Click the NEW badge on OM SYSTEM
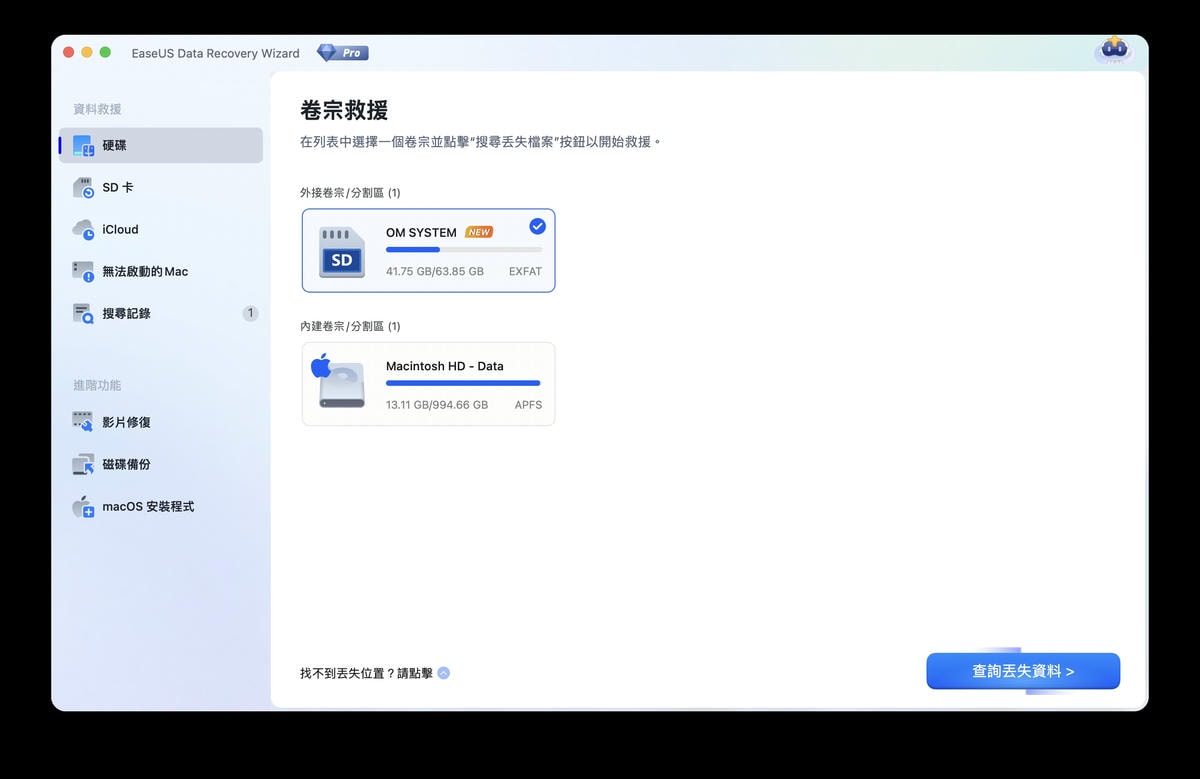Image resolution: width=1200 pixels, height=779 pixels. [480, 231]
